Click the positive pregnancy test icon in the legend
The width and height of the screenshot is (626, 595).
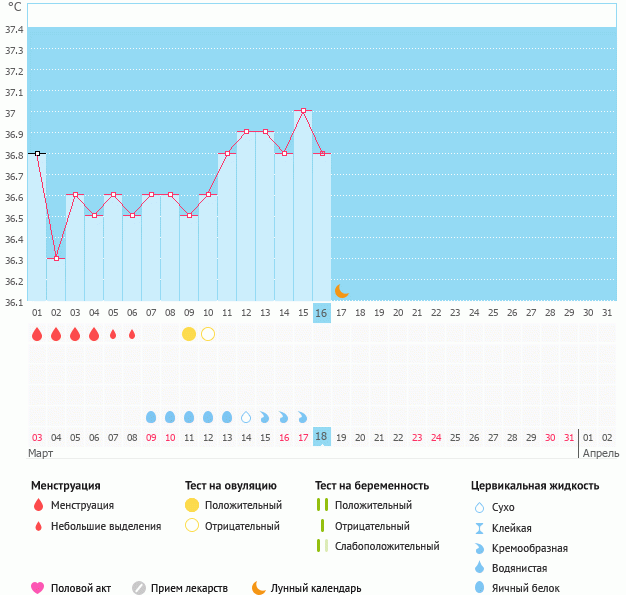(321, 506)
